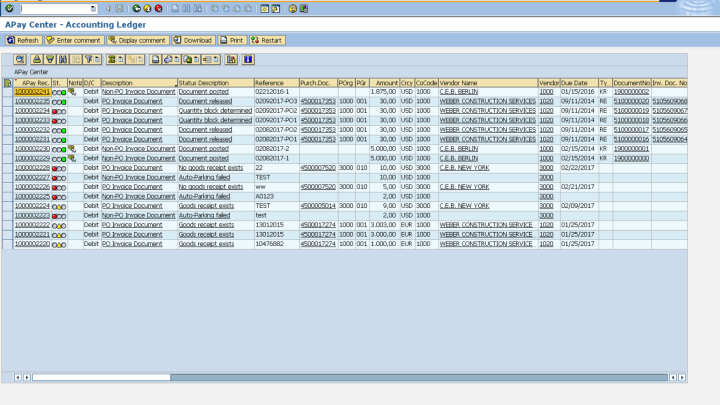
Task: Open APay record 1000002241 link
Action: pos(32,91)
